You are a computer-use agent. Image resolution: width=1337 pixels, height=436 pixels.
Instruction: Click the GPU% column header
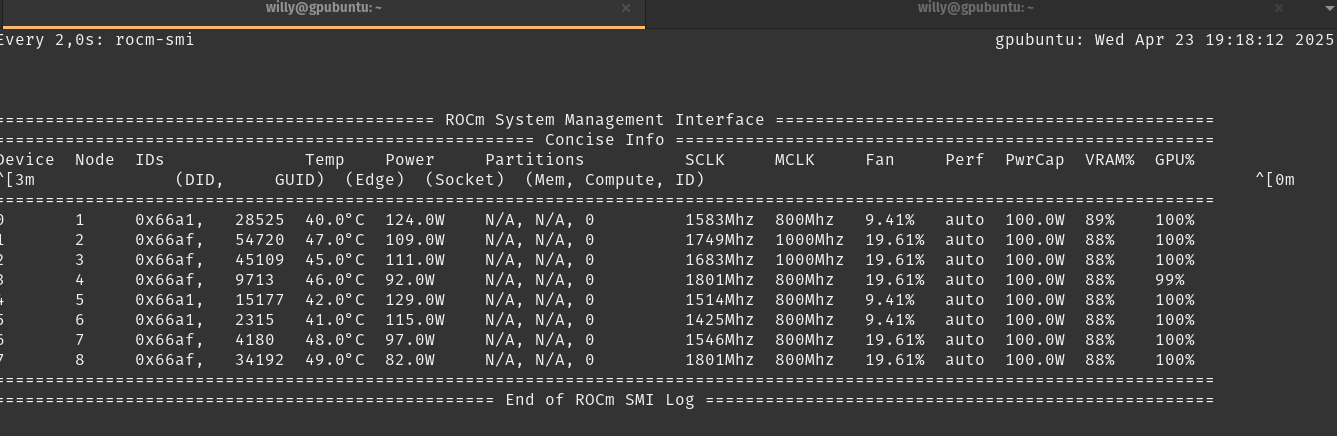[x=1174, y=160]
